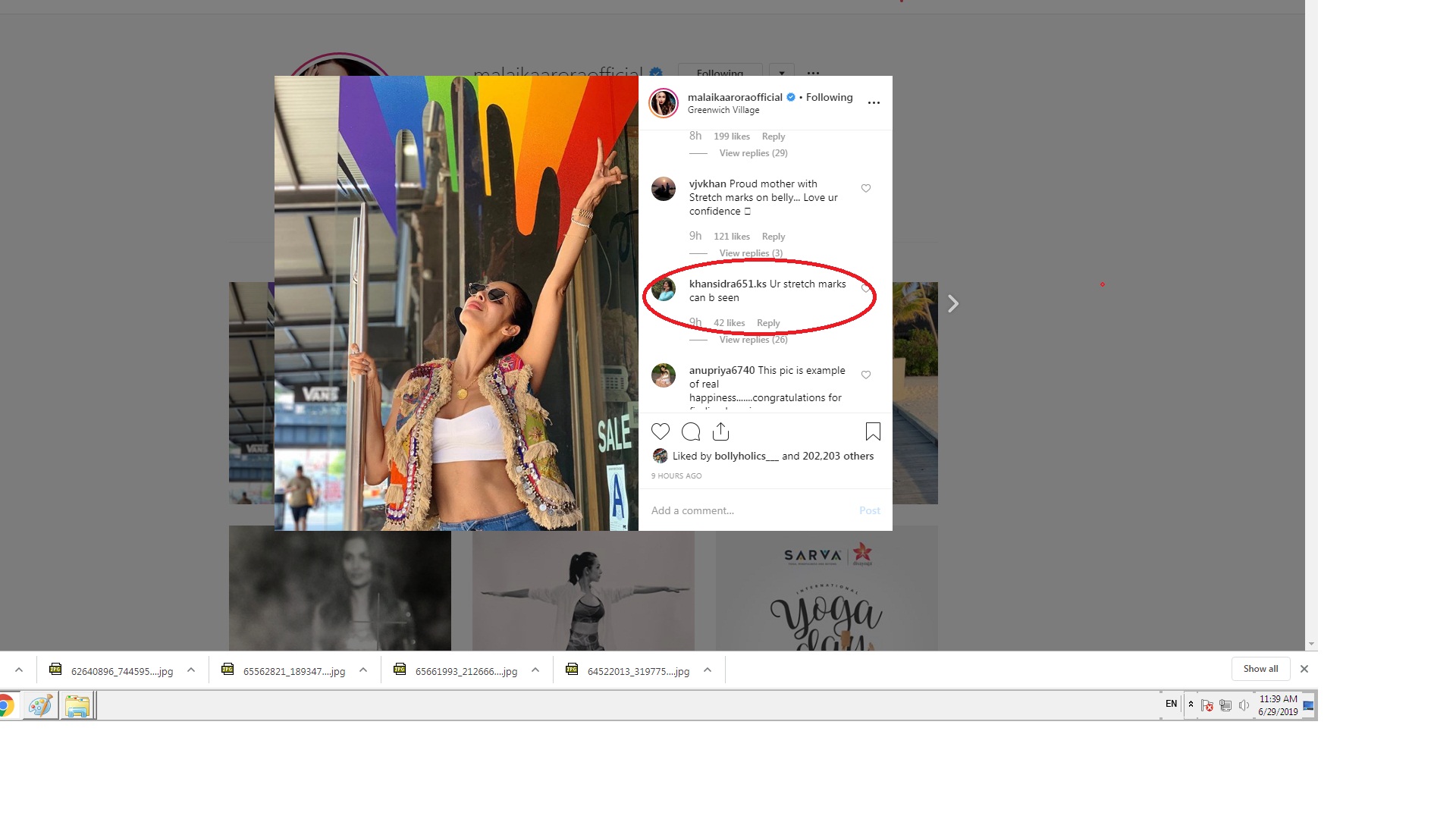Open the comment speech bubble icon
The width and height of the screenshot is (1456, 819).
click(x=691, y=431)
